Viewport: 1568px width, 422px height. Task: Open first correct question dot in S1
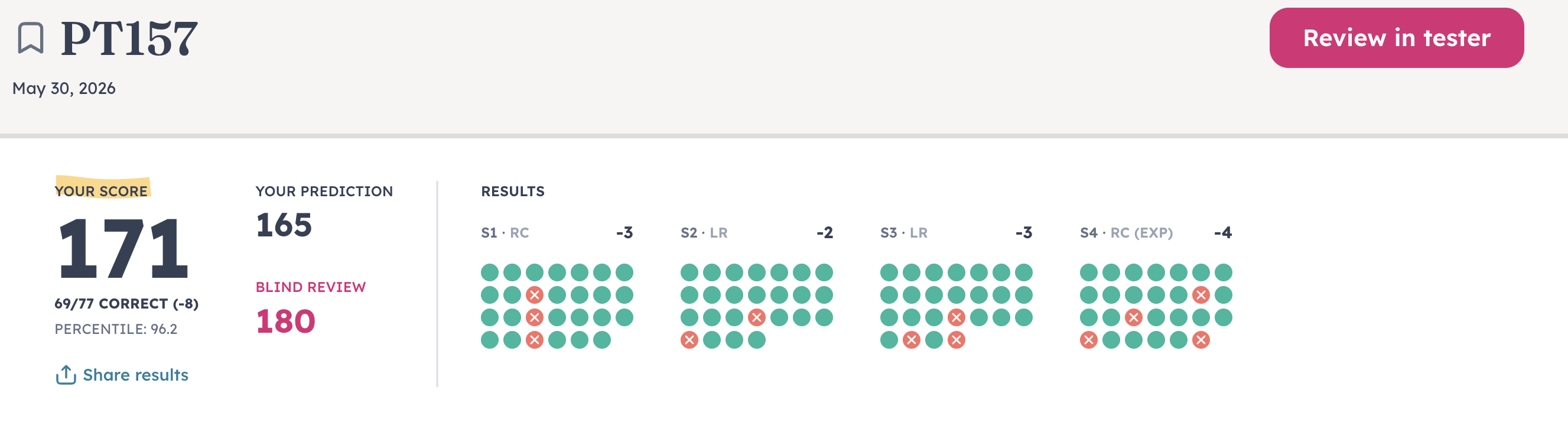489,272
